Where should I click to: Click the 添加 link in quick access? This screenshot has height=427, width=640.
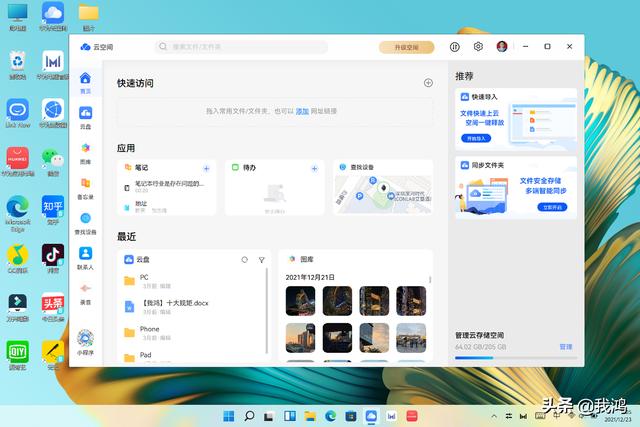point(301,111)
